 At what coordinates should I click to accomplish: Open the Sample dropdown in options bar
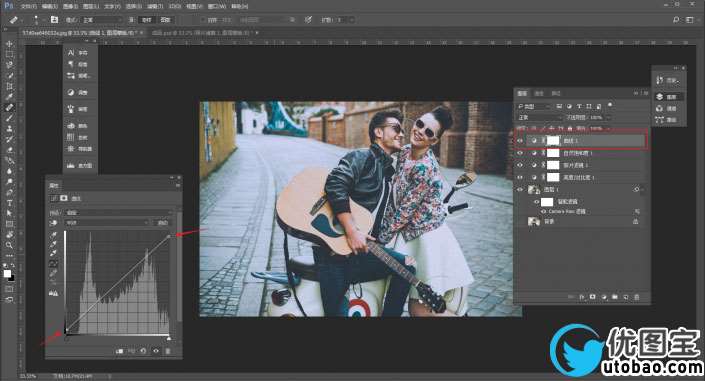coord(267,20)
